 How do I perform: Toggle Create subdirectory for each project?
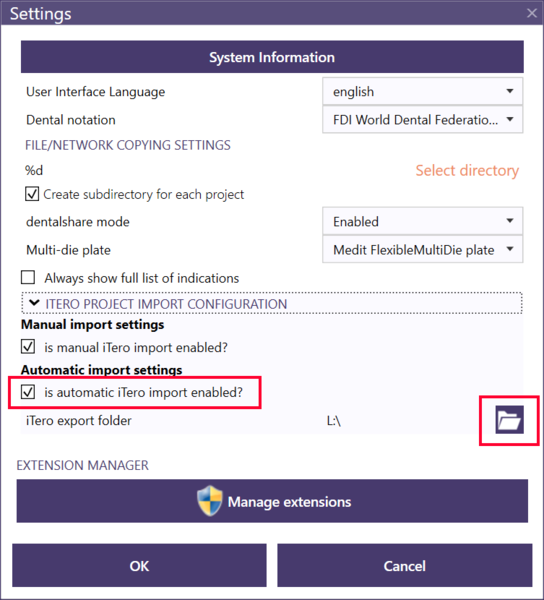pos(32,194)
